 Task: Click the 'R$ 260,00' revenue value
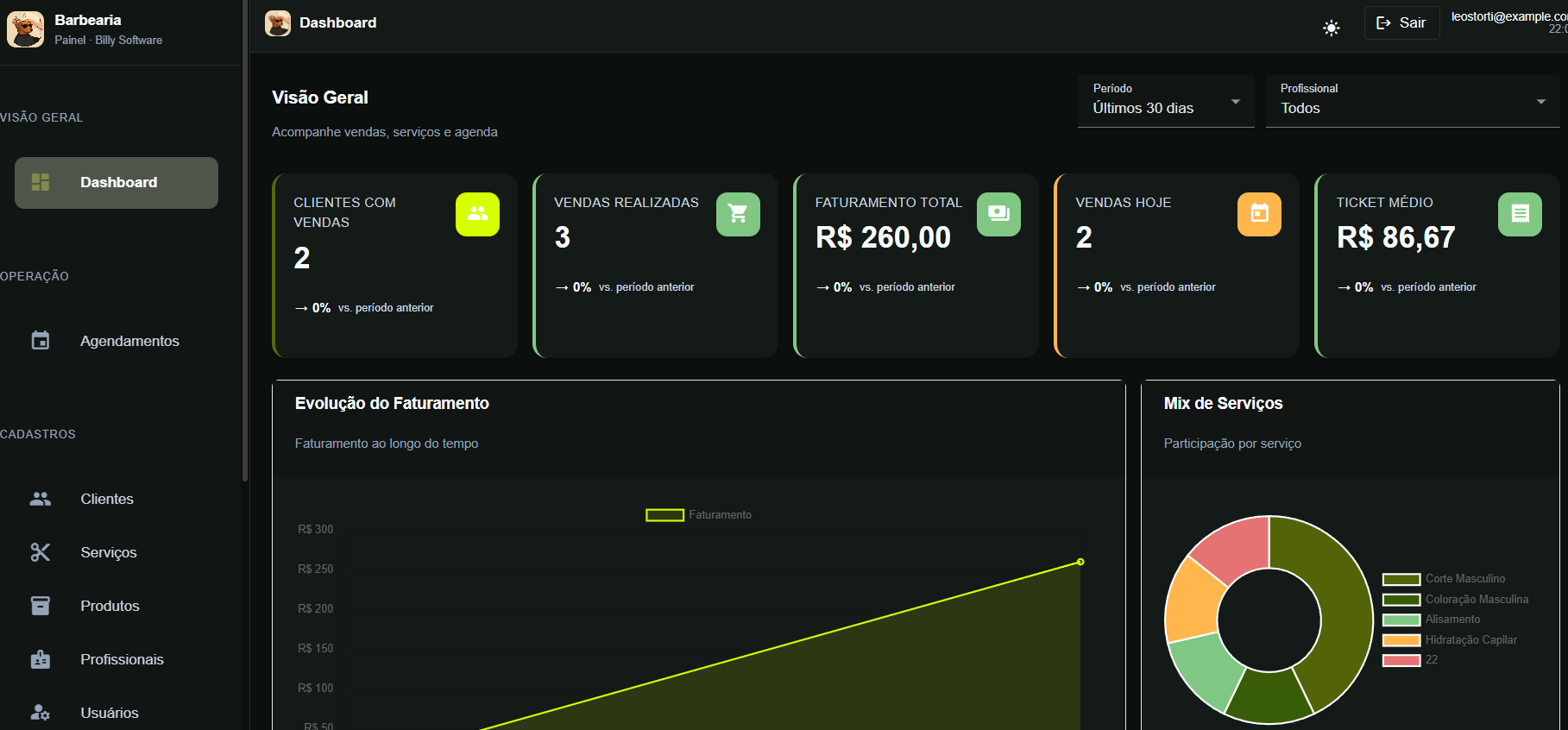(x=883, y=237)
